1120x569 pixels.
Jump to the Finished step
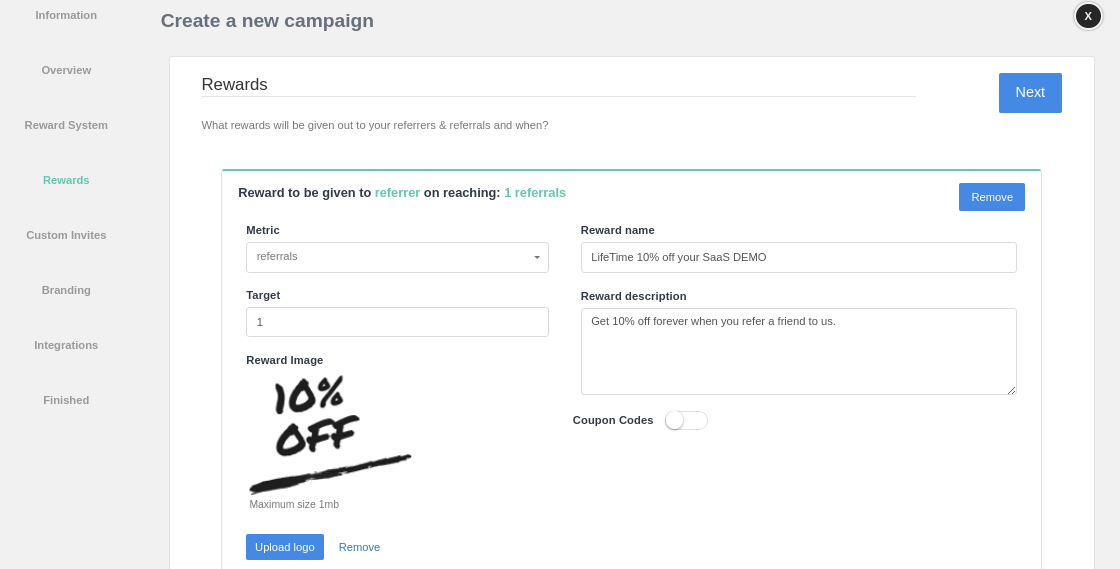[x=66, y=400]
